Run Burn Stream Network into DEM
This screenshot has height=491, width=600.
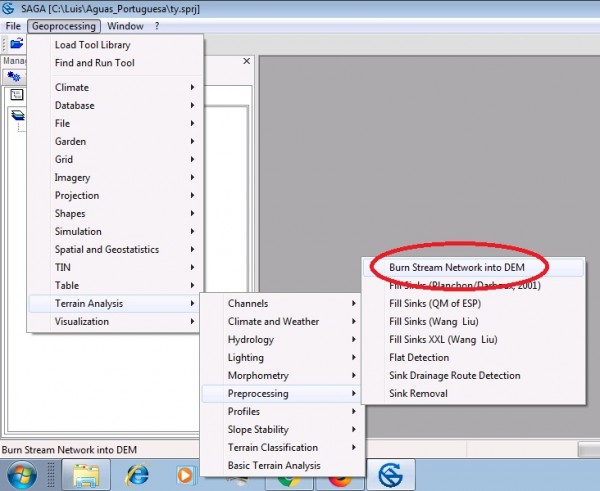click(473, 268)
